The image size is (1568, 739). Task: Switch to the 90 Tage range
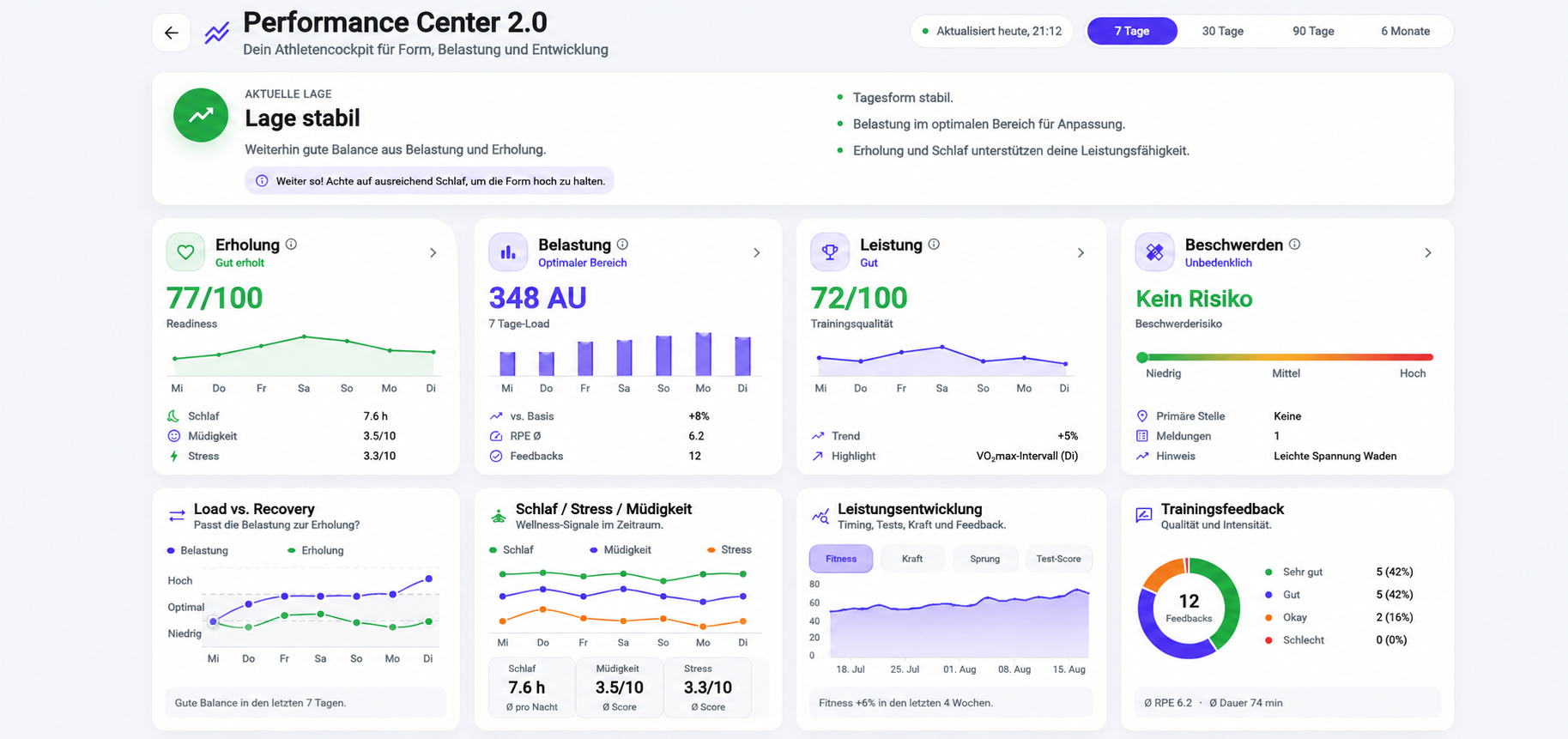tap(1313, 32)
